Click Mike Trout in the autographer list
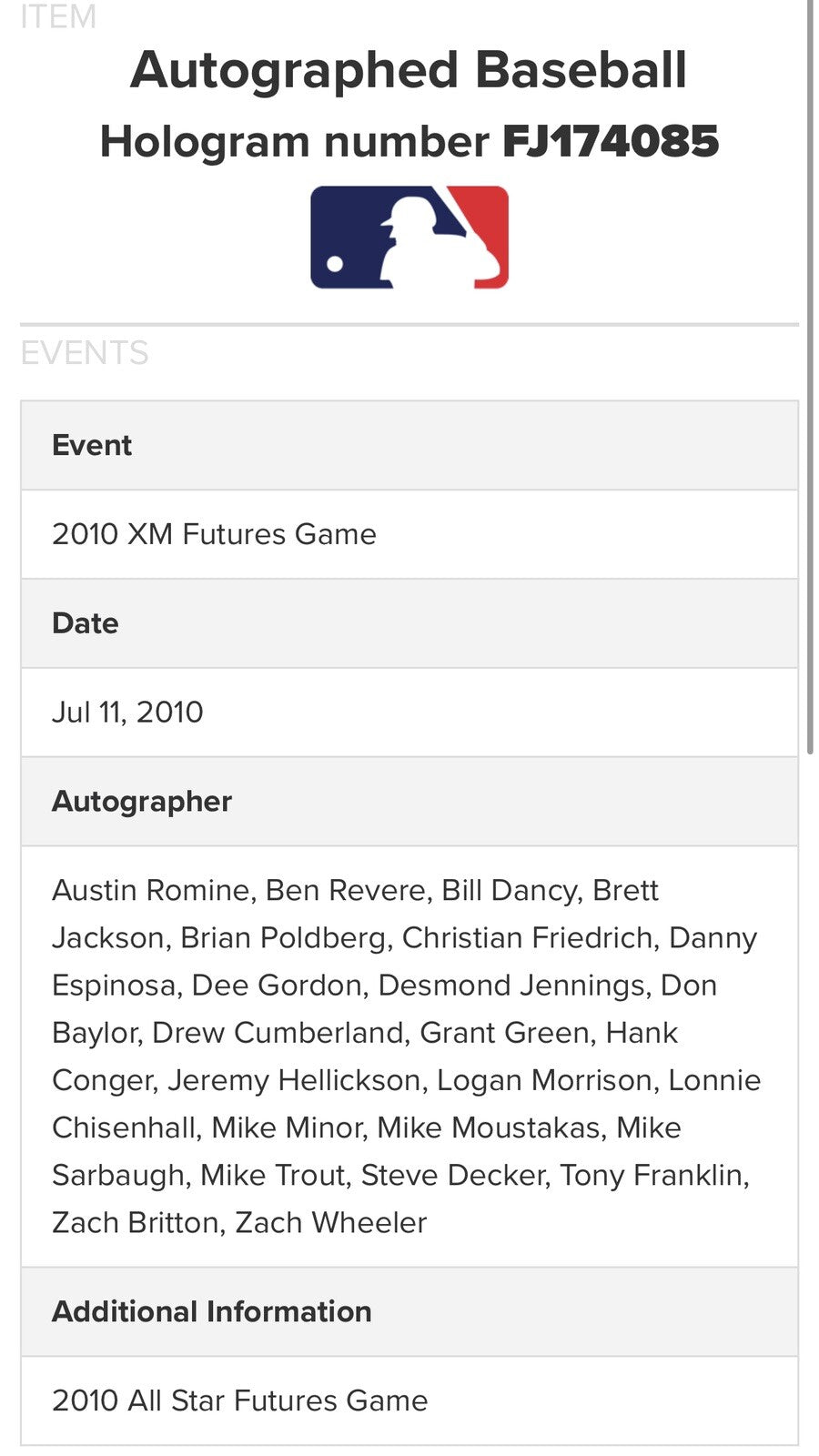Viewport: 819px width, 1456px height. click(273, 1175)
